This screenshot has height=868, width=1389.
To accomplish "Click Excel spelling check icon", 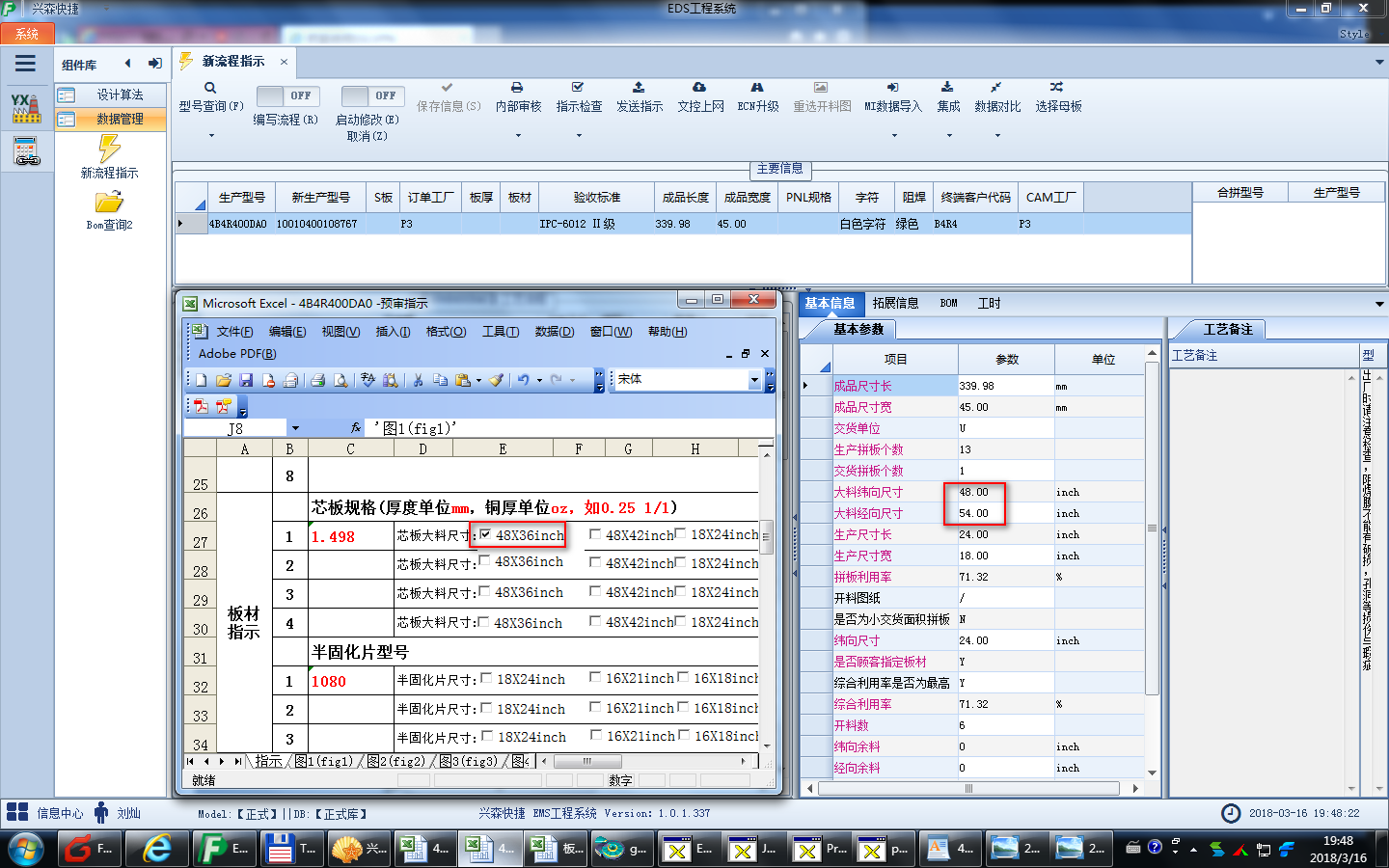I will (368, 380).
